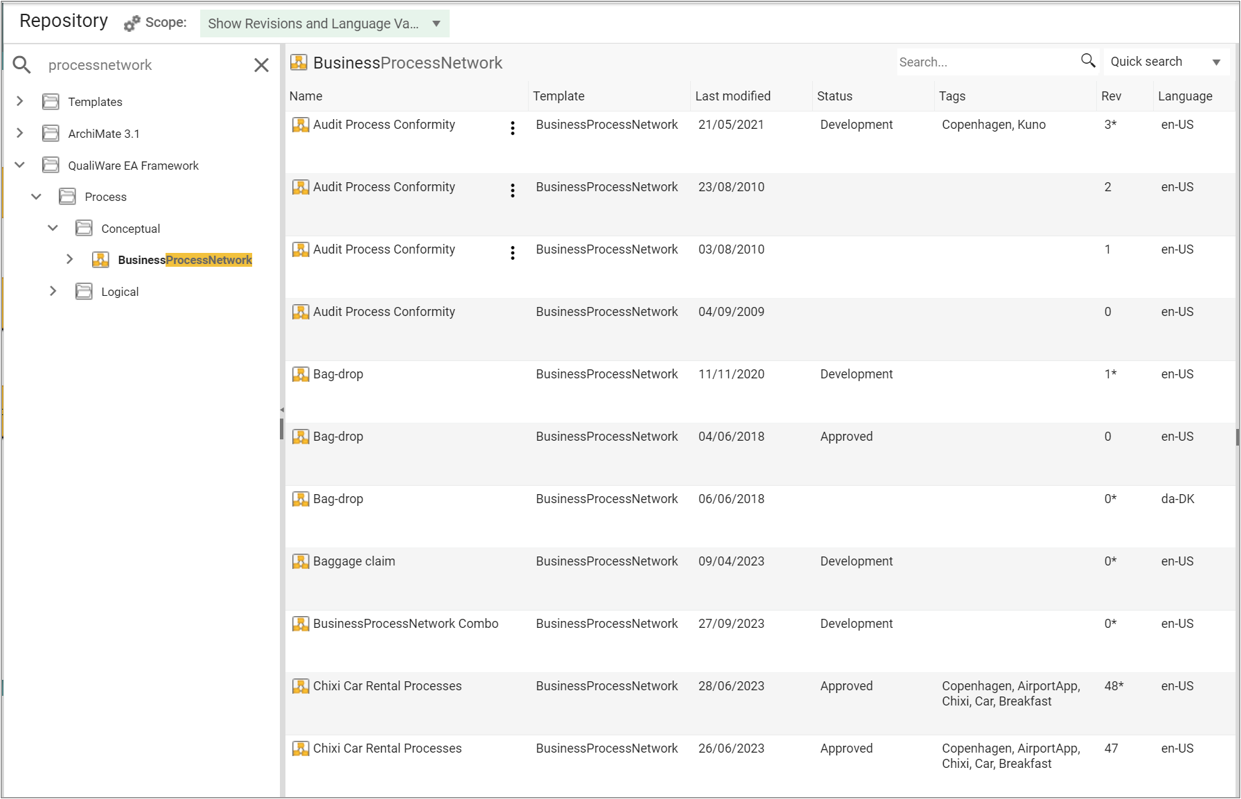Click the Conceptual folder icon
1241x799 pixels.
coord(84,228)
